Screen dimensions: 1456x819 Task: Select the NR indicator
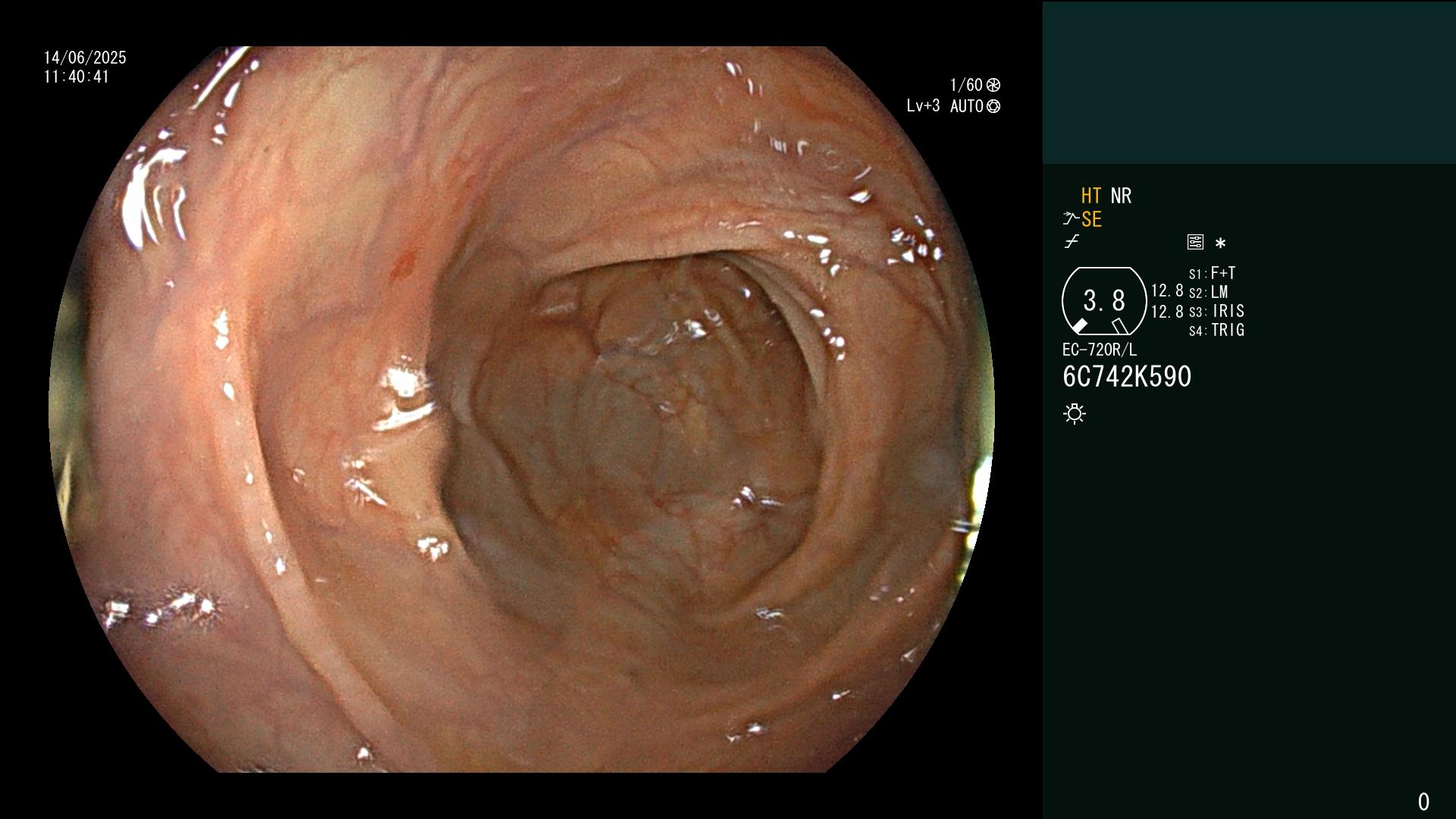tap(1121, 196)
